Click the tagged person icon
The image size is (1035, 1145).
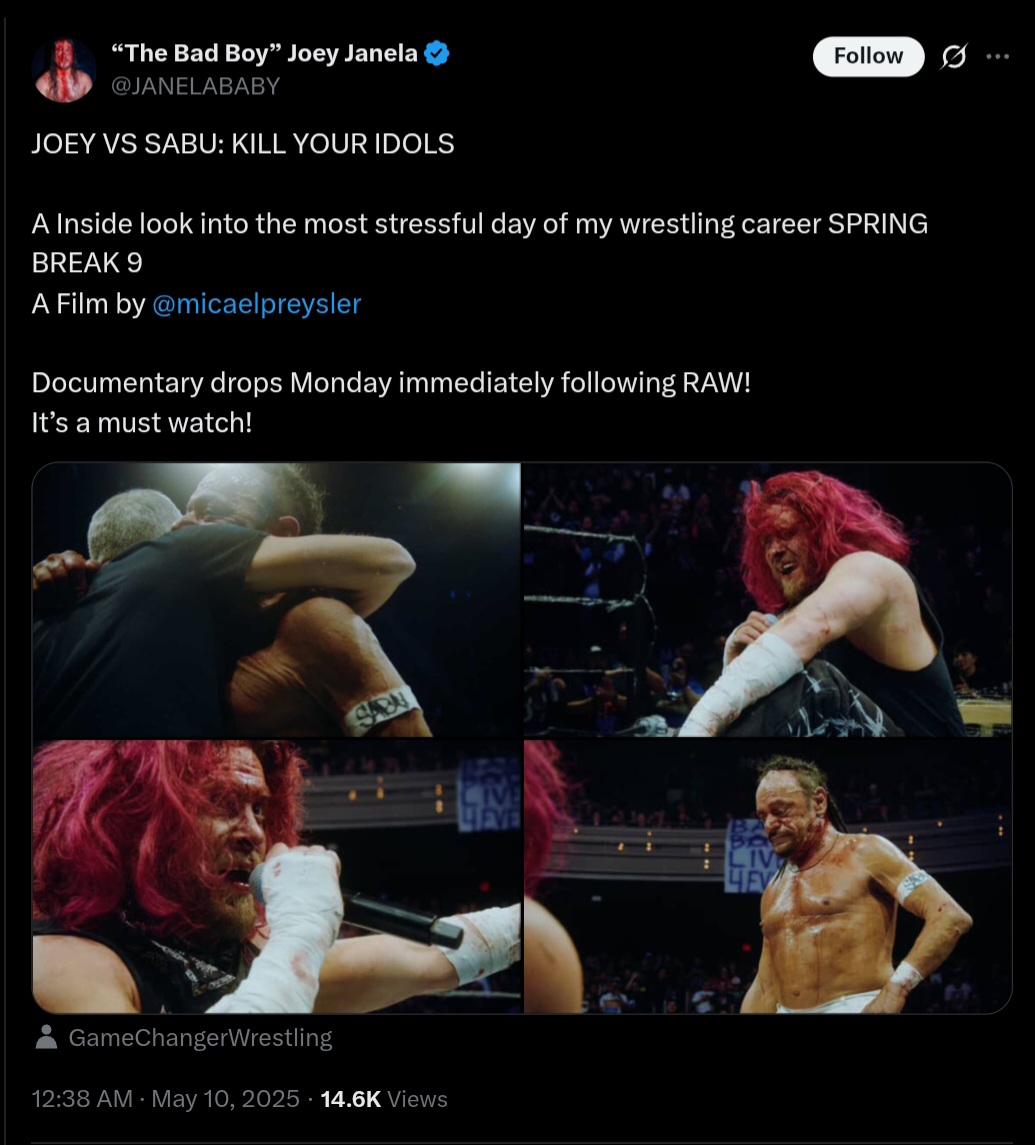pos(47,1038)
